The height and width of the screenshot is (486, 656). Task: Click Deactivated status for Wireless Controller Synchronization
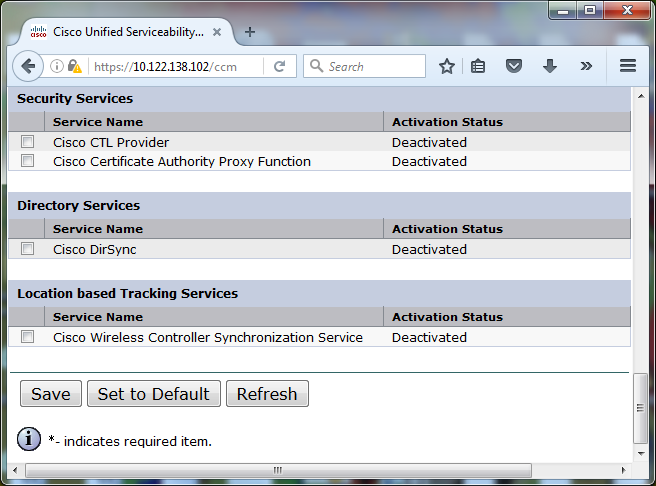pyautogui.click(x=429, y=338)
